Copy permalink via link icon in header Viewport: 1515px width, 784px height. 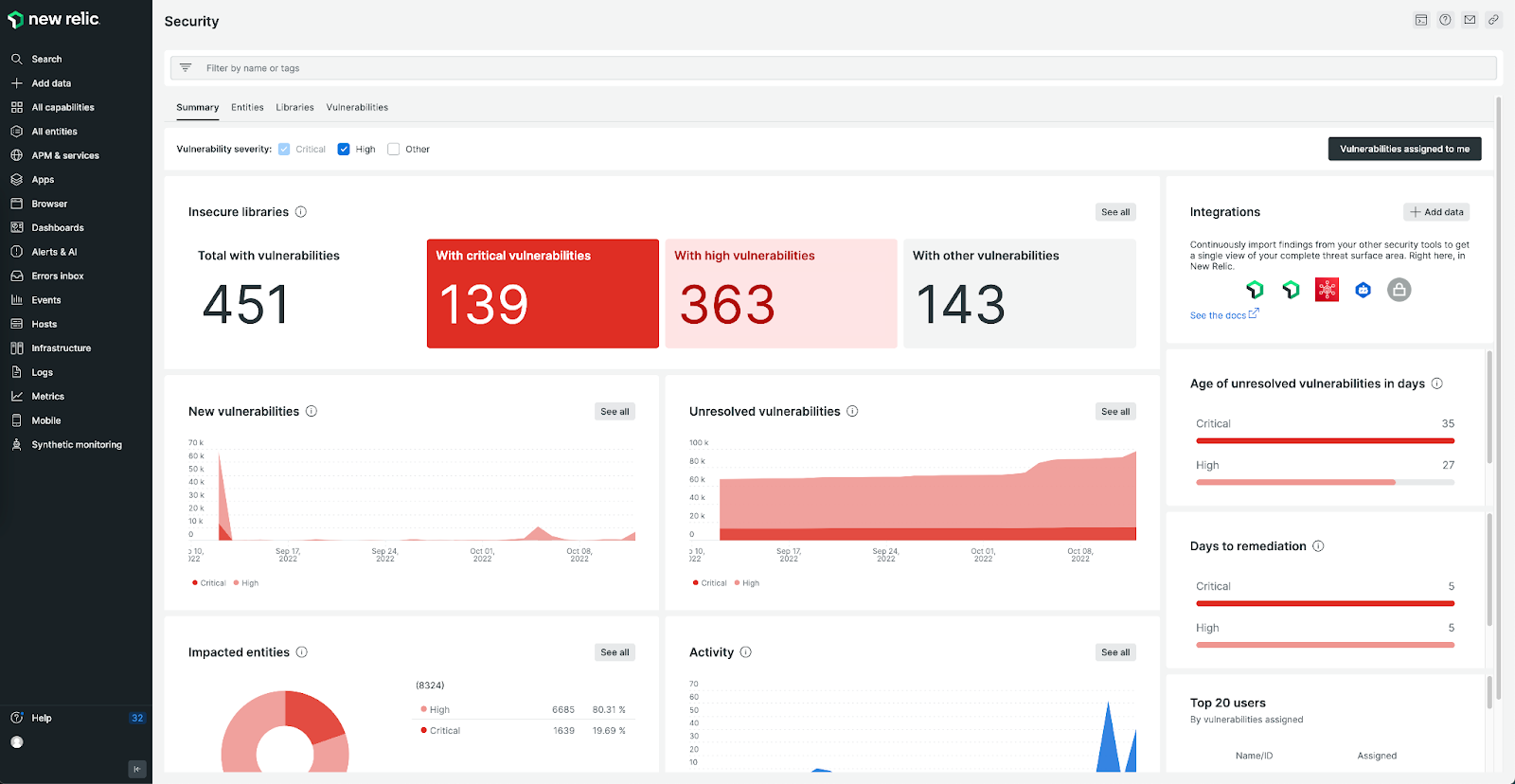(1493, 20)
